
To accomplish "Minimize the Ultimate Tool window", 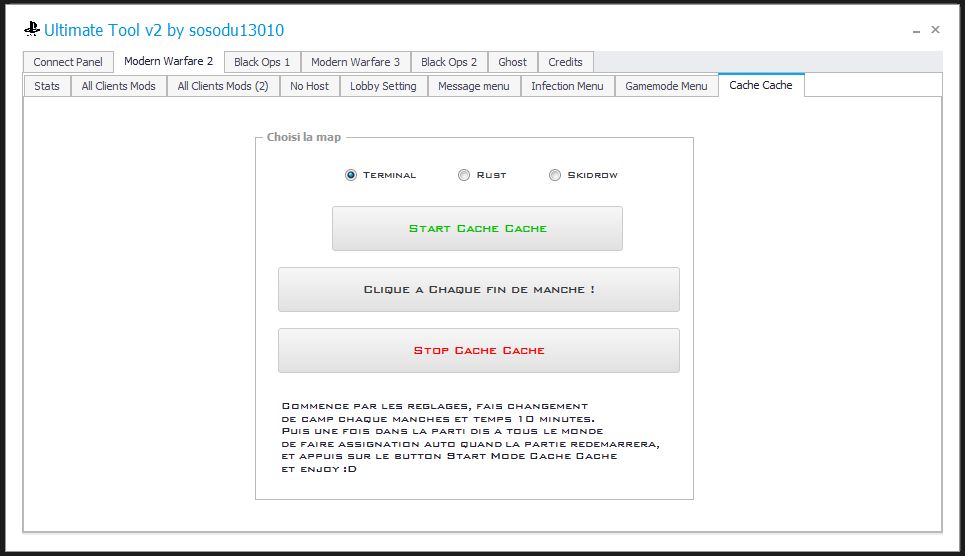I will click(916, 30).
